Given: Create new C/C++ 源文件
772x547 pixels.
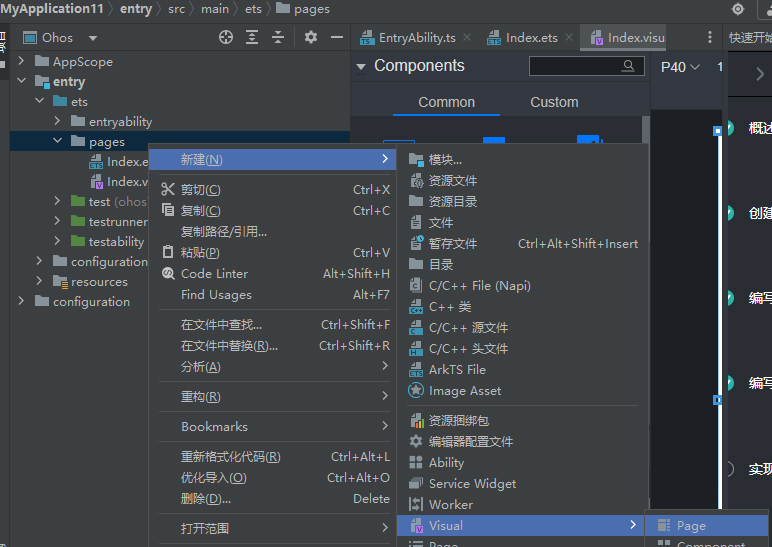Looking at the screenshot, I should tap(523, 327).
